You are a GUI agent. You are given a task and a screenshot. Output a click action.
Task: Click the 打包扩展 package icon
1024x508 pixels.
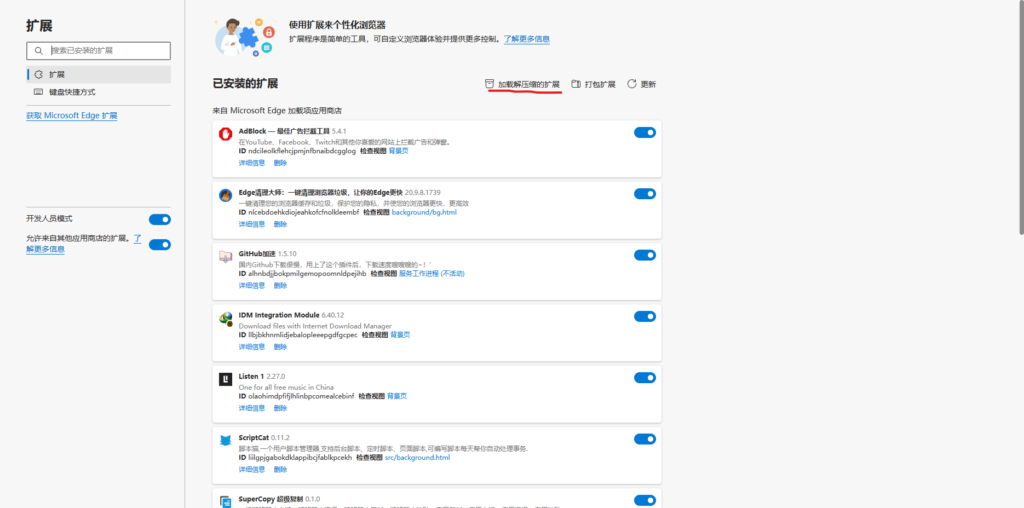click(576, 84)
